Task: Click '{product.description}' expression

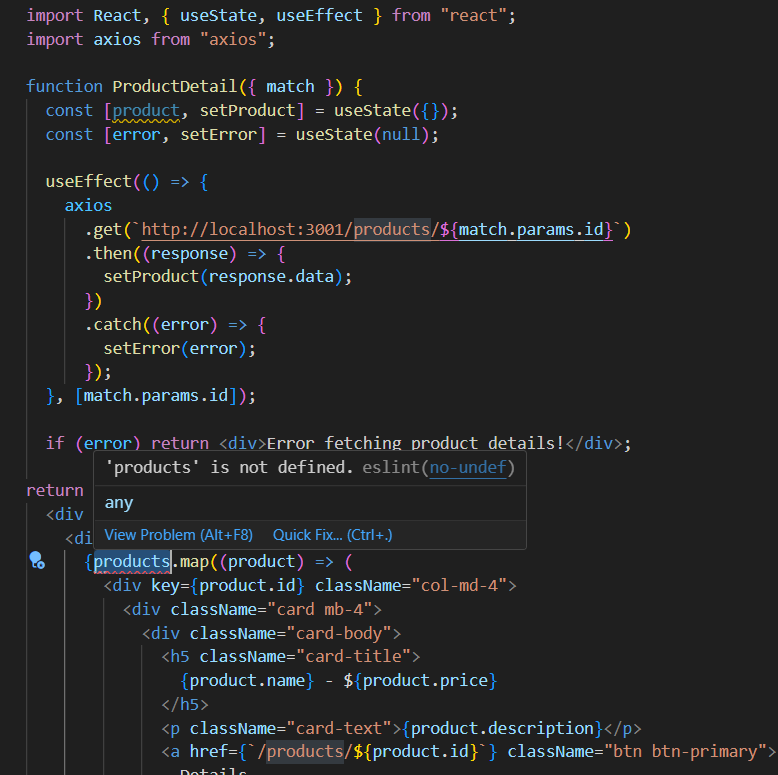Action: pyautogui.click(x=502, y=728)
